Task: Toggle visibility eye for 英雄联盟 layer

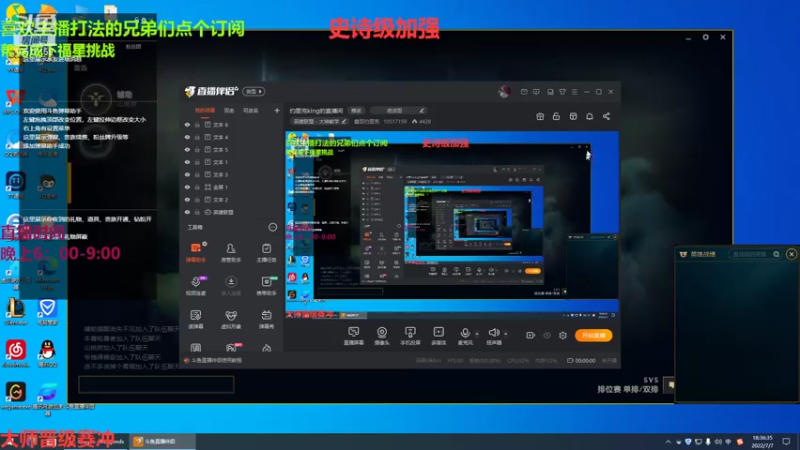Action: tap(187, 212)
